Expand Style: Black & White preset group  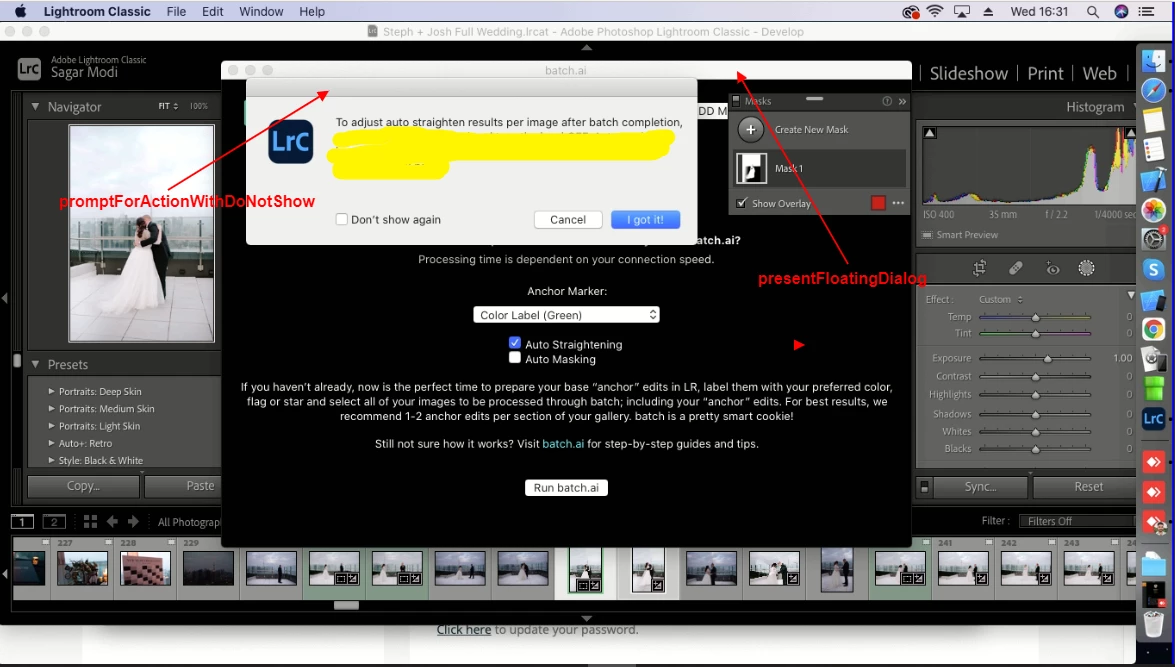(x=51, y=460)
